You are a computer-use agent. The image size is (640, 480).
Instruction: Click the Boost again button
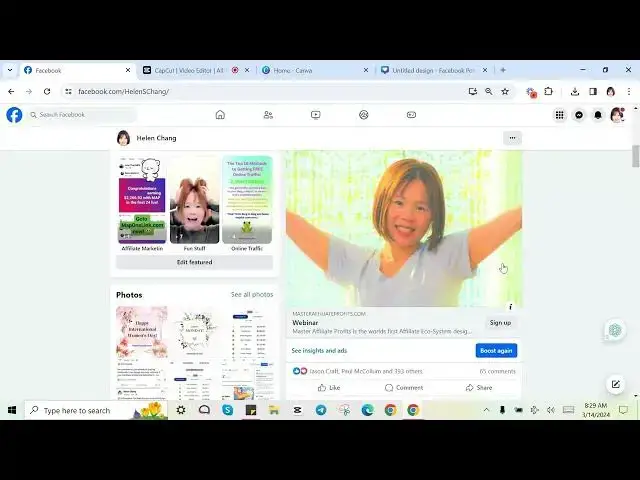tap(496, 350)
